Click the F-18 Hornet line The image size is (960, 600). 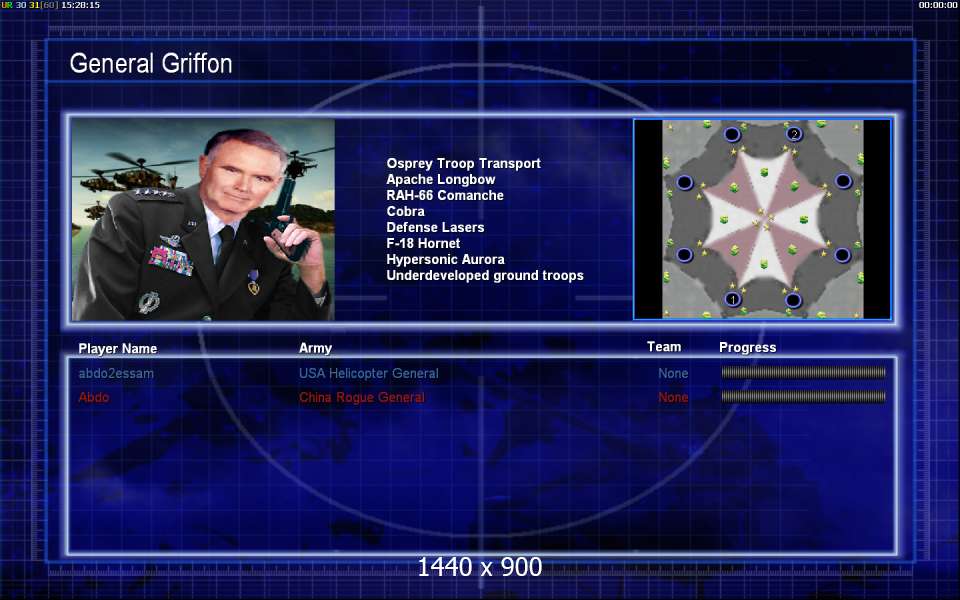point(423,243)
